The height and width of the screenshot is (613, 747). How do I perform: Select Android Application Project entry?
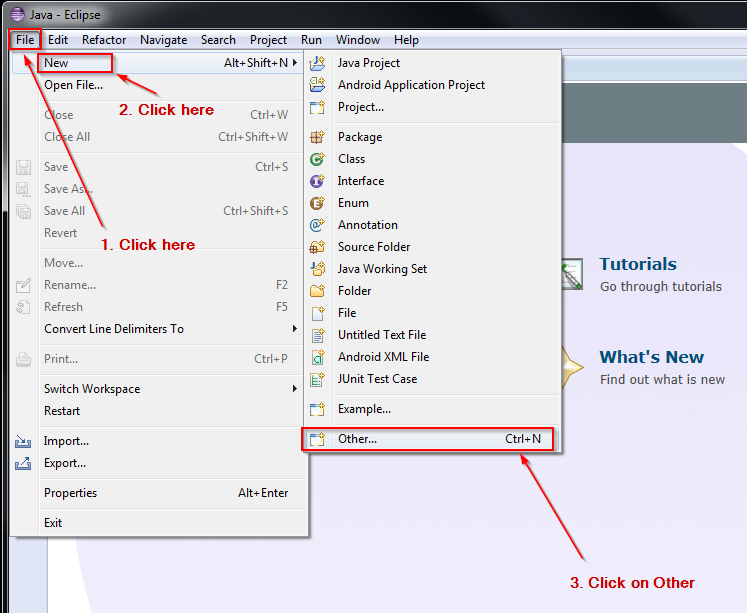point(433,85)
